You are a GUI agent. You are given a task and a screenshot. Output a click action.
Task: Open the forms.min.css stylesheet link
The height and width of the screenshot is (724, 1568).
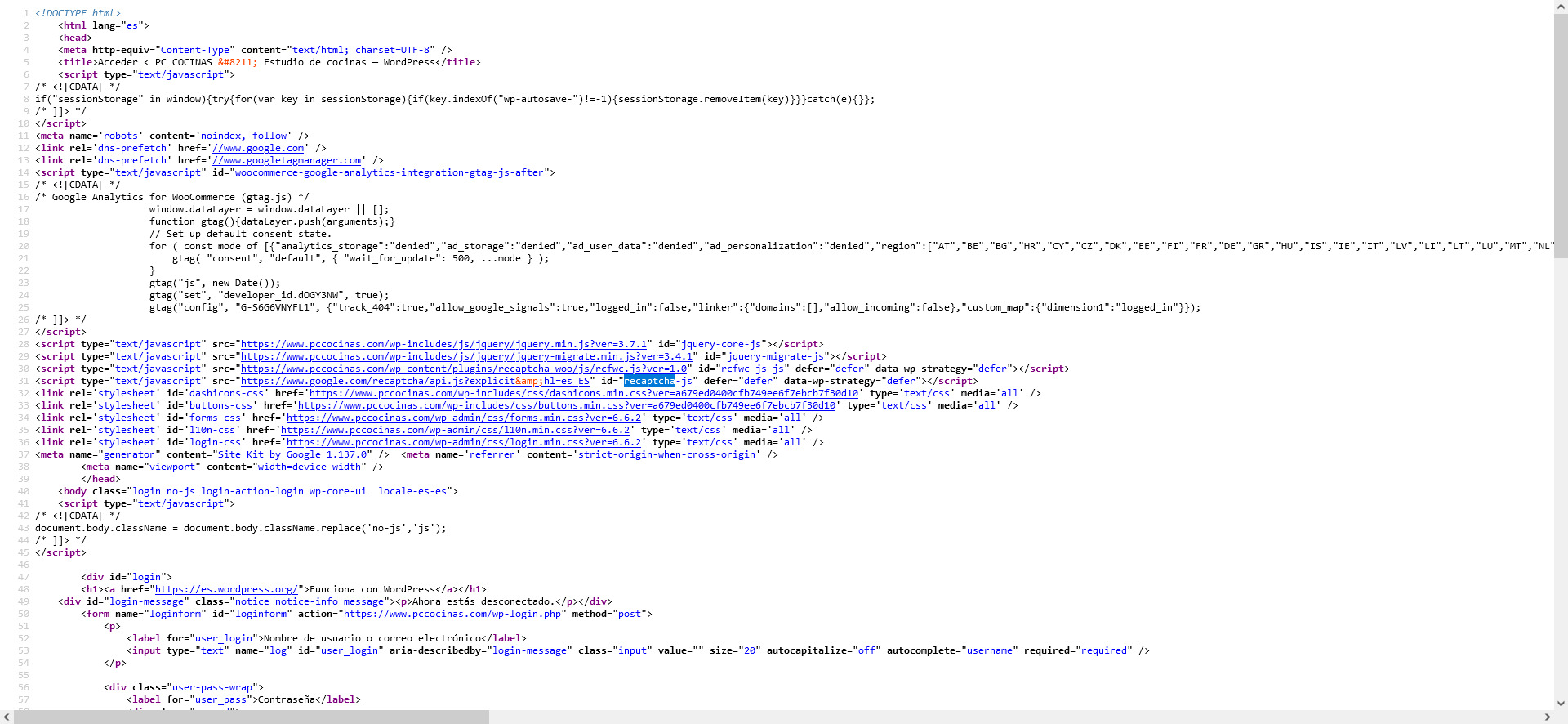point(464,418)
